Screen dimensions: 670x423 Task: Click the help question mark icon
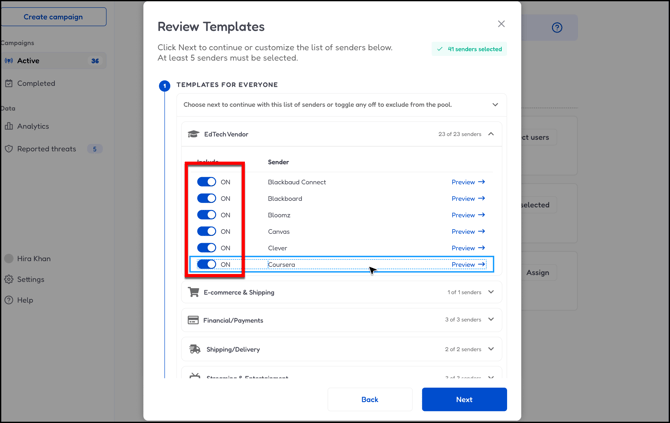coord(557,28)
